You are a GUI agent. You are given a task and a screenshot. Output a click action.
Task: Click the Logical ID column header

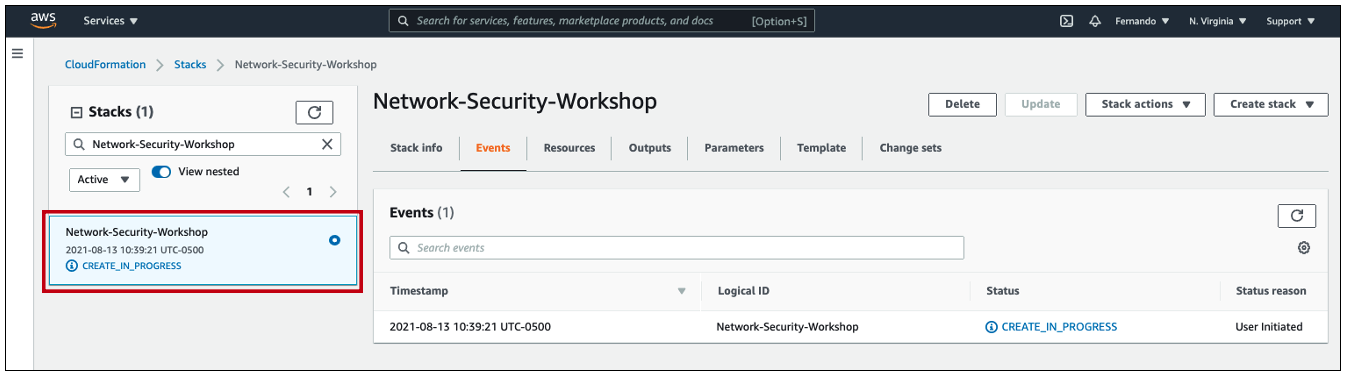[743, 291]
